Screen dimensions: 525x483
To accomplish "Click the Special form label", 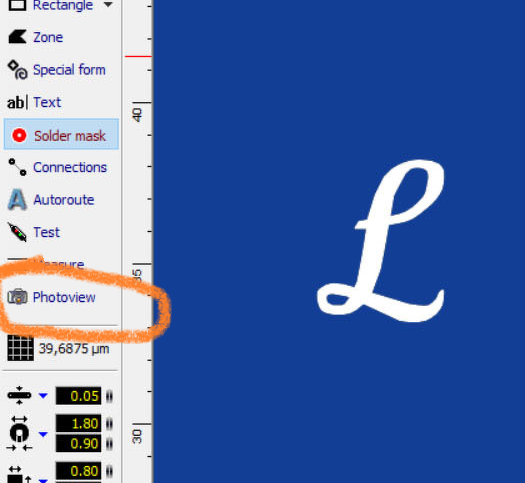I will [x=69, y=70].
